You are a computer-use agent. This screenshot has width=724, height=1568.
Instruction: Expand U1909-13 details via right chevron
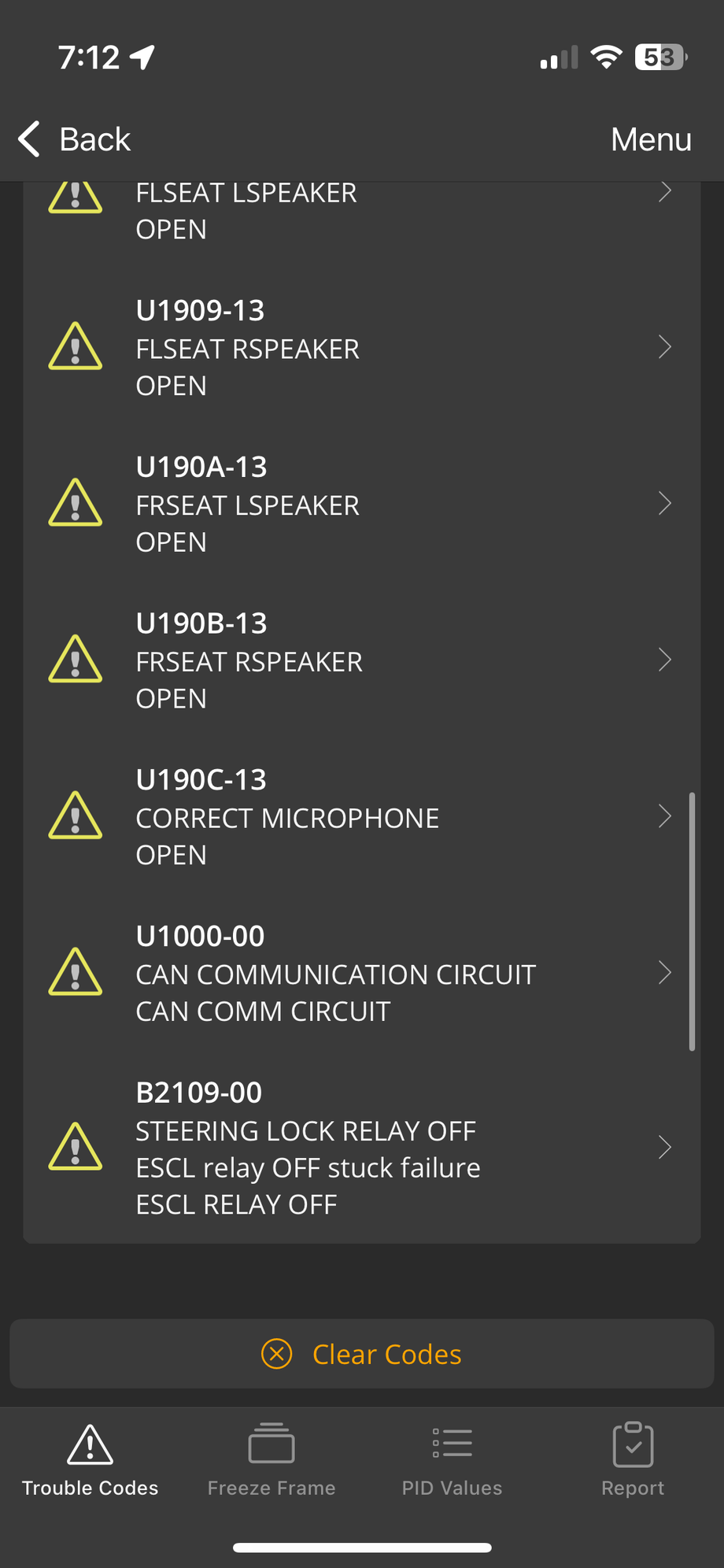click(665, 347)
